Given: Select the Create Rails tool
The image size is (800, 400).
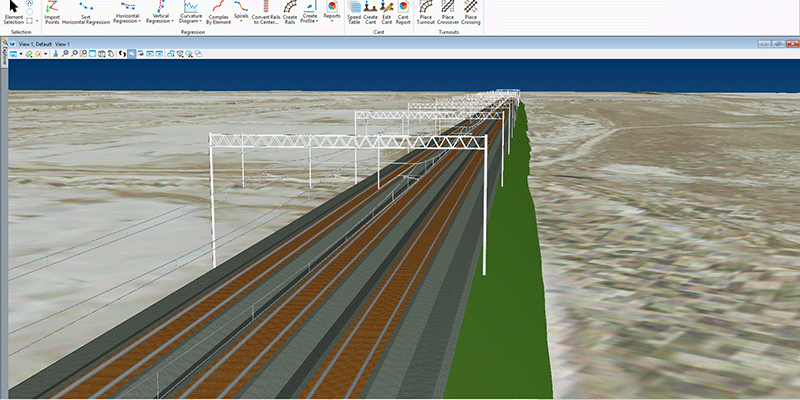Looking at the screenshot, I should pos(289,12).
